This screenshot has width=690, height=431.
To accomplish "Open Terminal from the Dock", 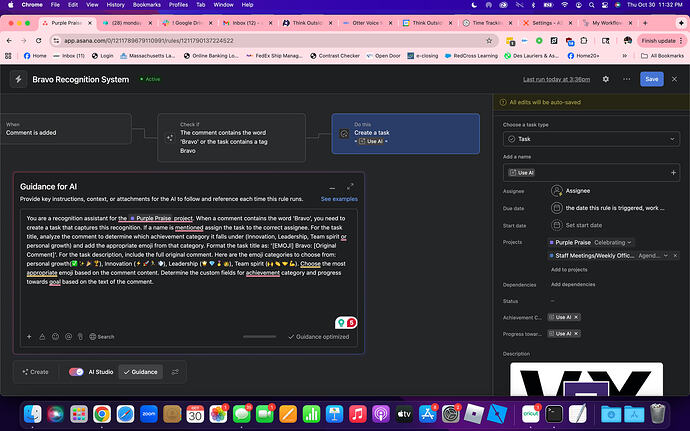I will (554, 414).
